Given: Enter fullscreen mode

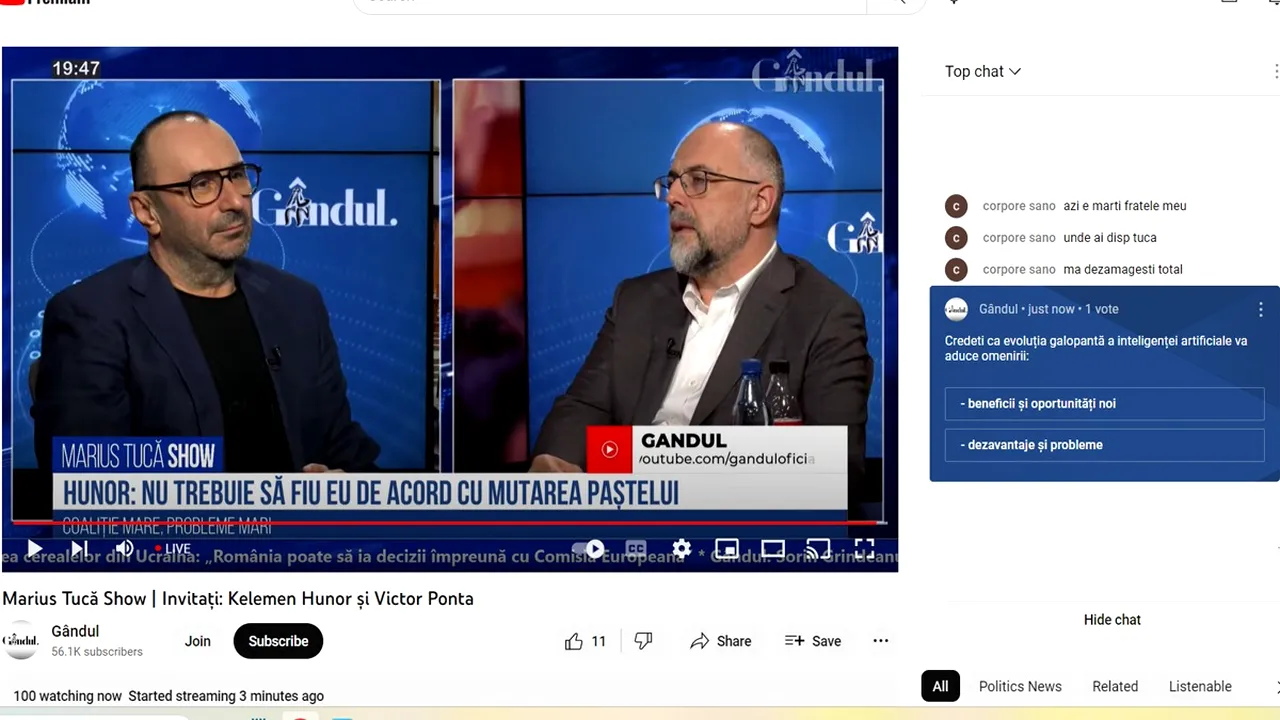Looking at the screenshot, I should point(864,549).
